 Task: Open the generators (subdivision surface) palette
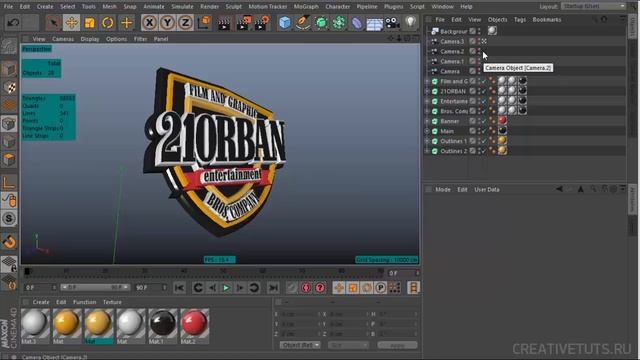321,22
